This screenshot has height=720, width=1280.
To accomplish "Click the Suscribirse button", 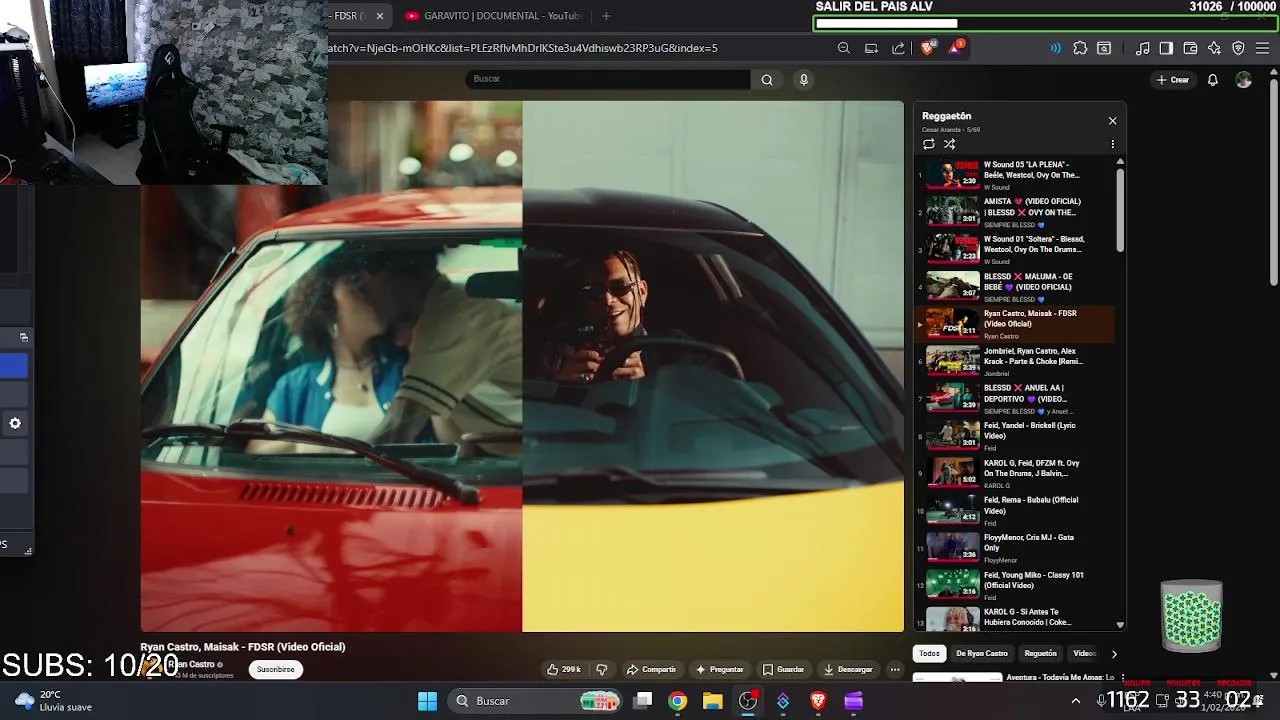I will [x=275, y=669].
